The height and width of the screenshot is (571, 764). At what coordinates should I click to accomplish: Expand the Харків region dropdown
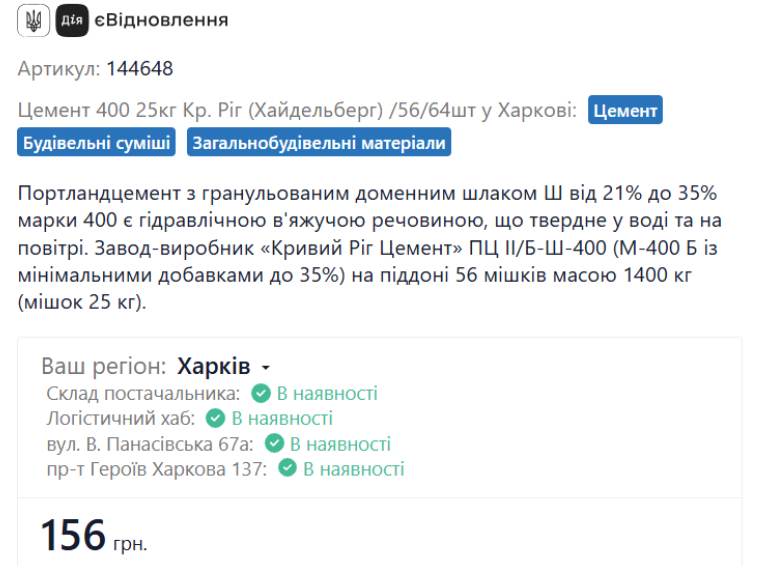pos(223,366)
